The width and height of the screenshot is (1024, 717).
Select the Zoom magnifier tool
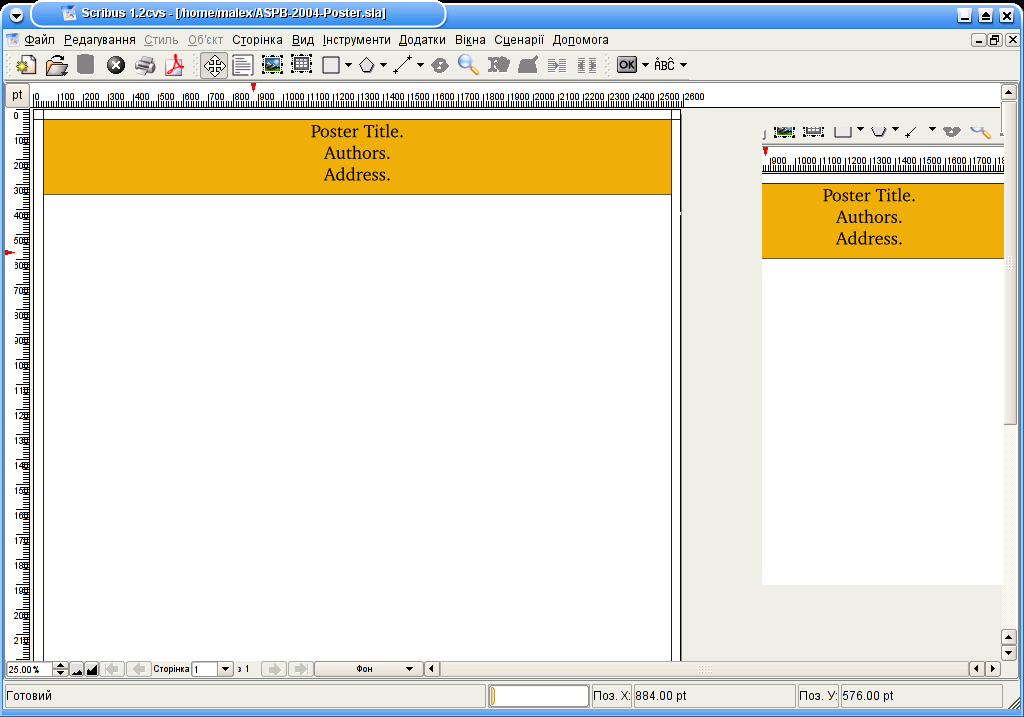468,65
